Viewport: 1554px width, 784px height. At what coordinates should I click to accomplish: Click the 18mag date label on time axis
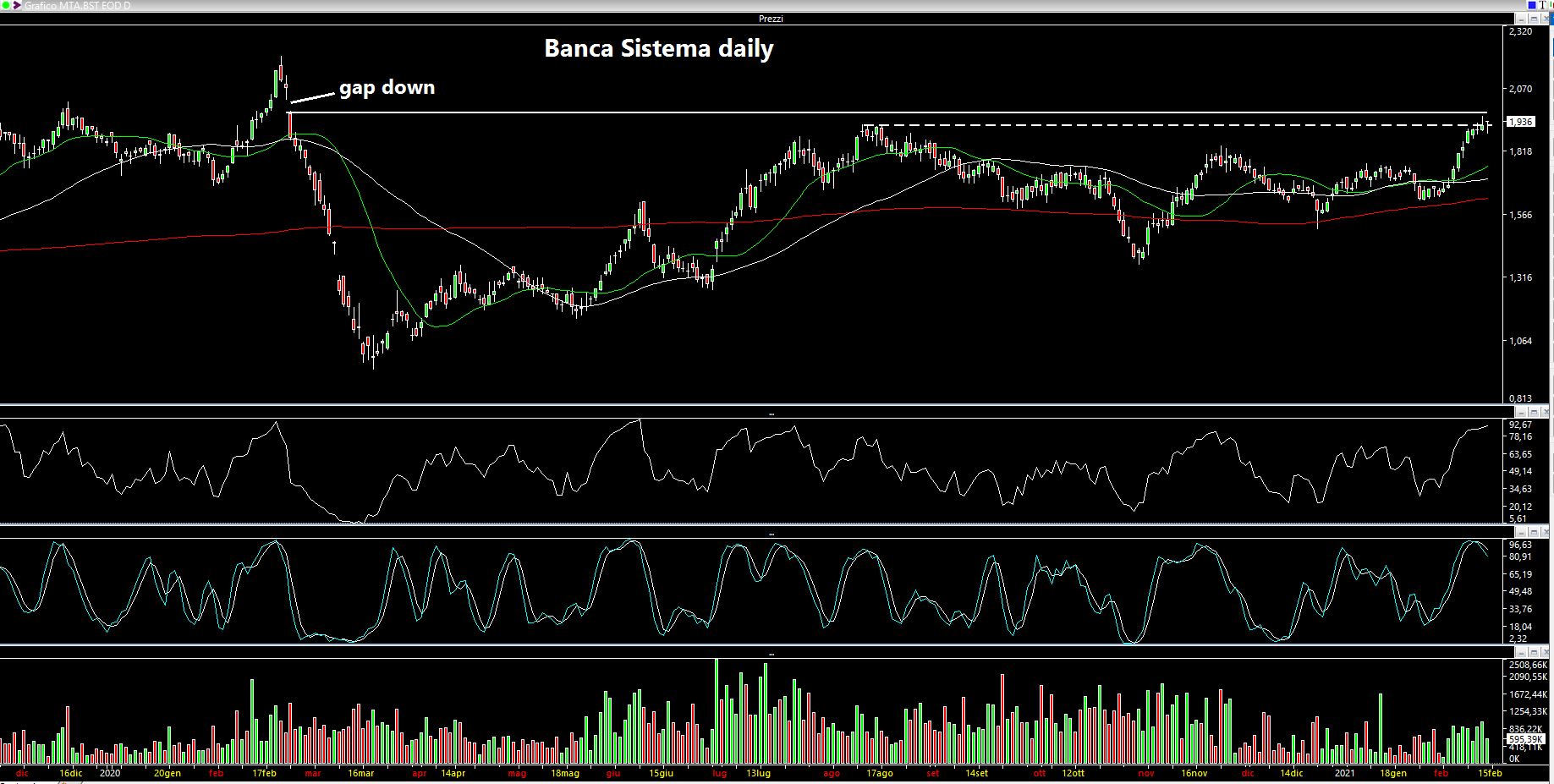[x=565, y=773]
